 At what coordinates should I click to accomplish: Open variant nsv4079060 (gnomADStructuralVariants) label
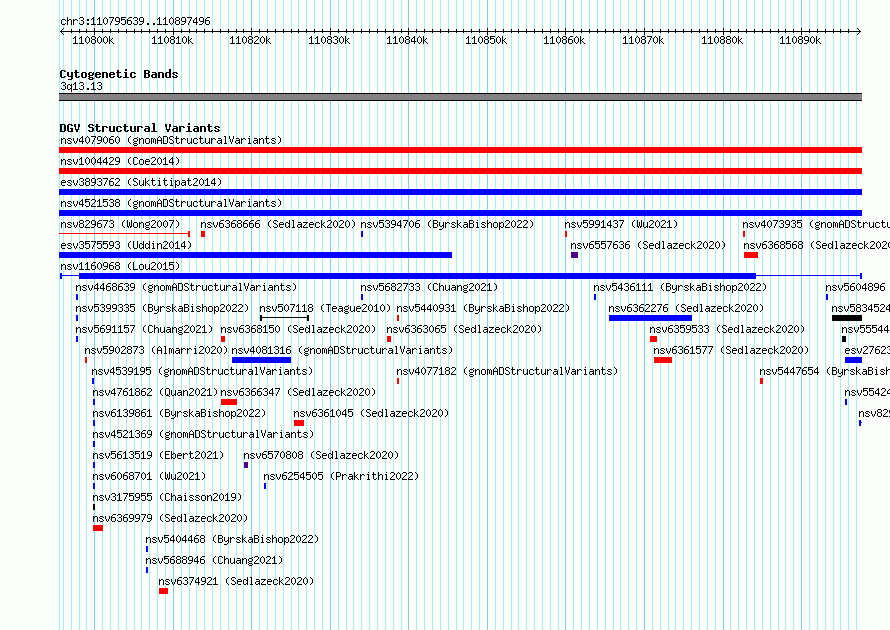point(171,140)
